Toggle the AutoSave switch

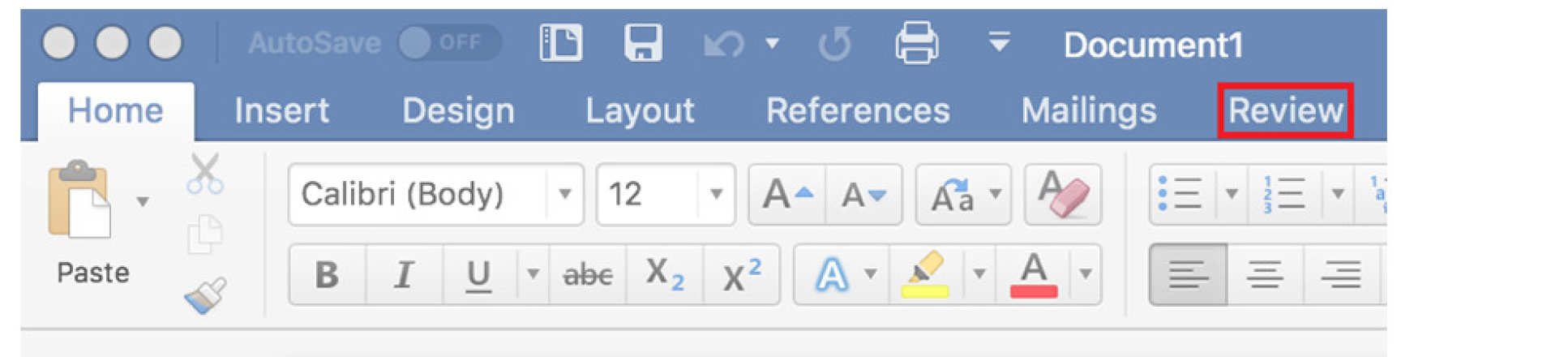point(450,42)
